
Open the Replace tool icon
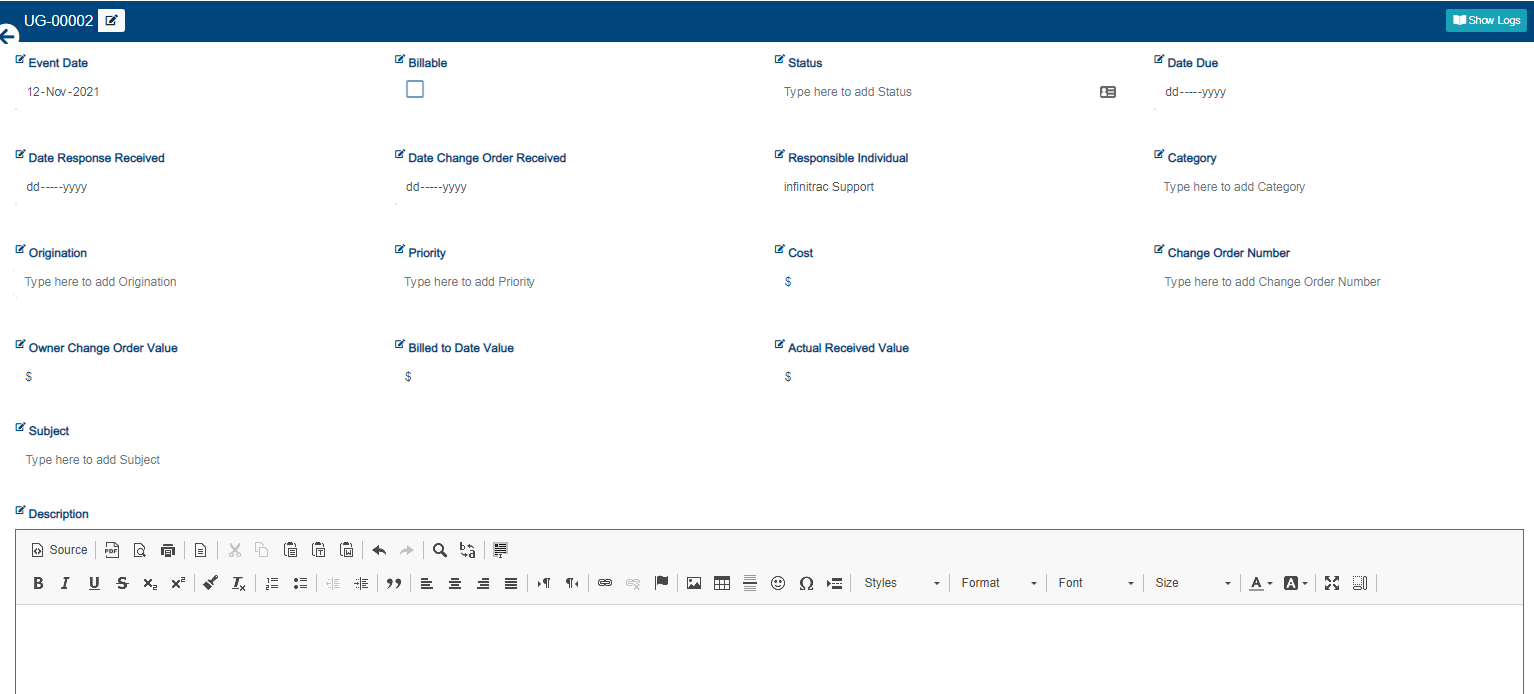[x=468, y=550]
